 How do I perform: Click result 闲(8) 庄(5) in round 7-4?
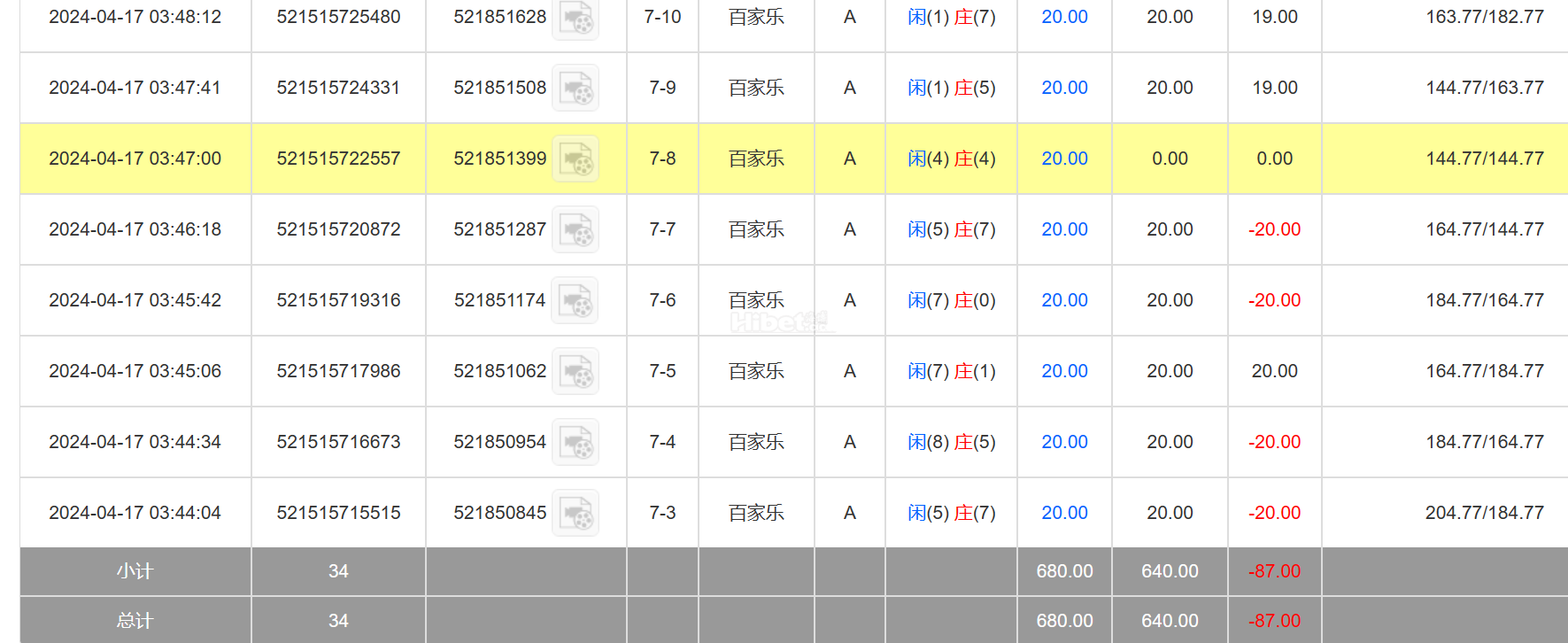click(952, 442)
